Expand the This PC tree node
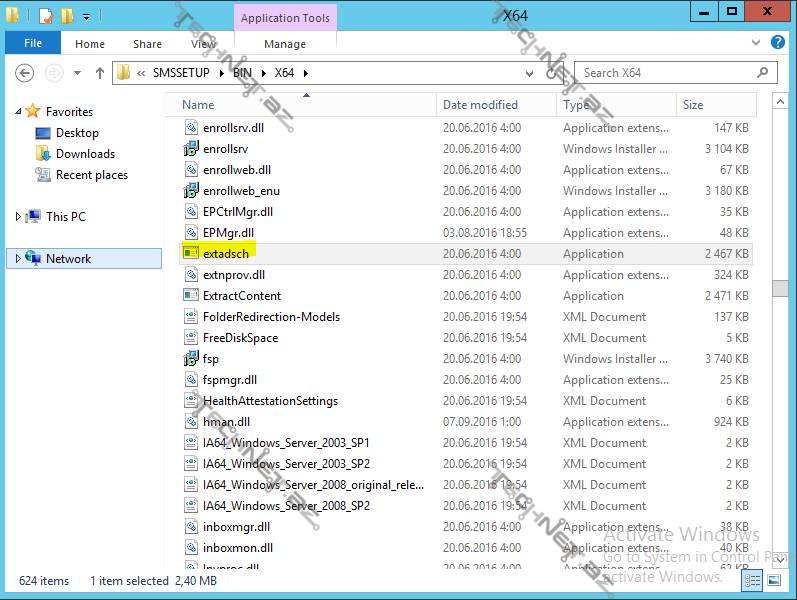This screenshot has width=797, height=600. 18,217
